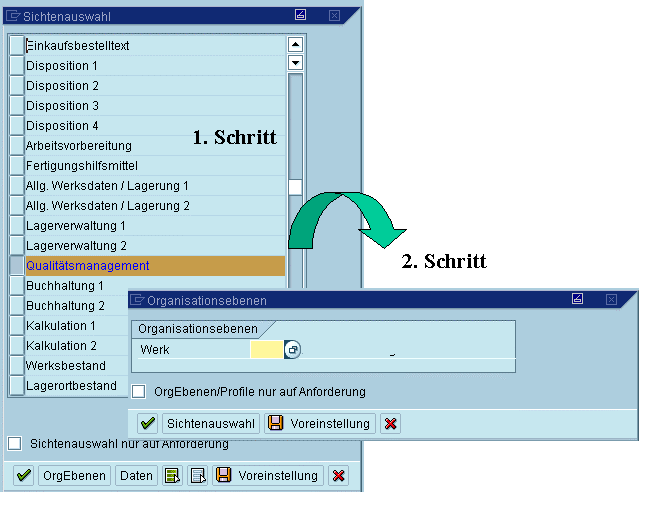647x510 pixels.
Task: Select Buchhaltung 1 in the view list
Action: (x=65, y=286)
